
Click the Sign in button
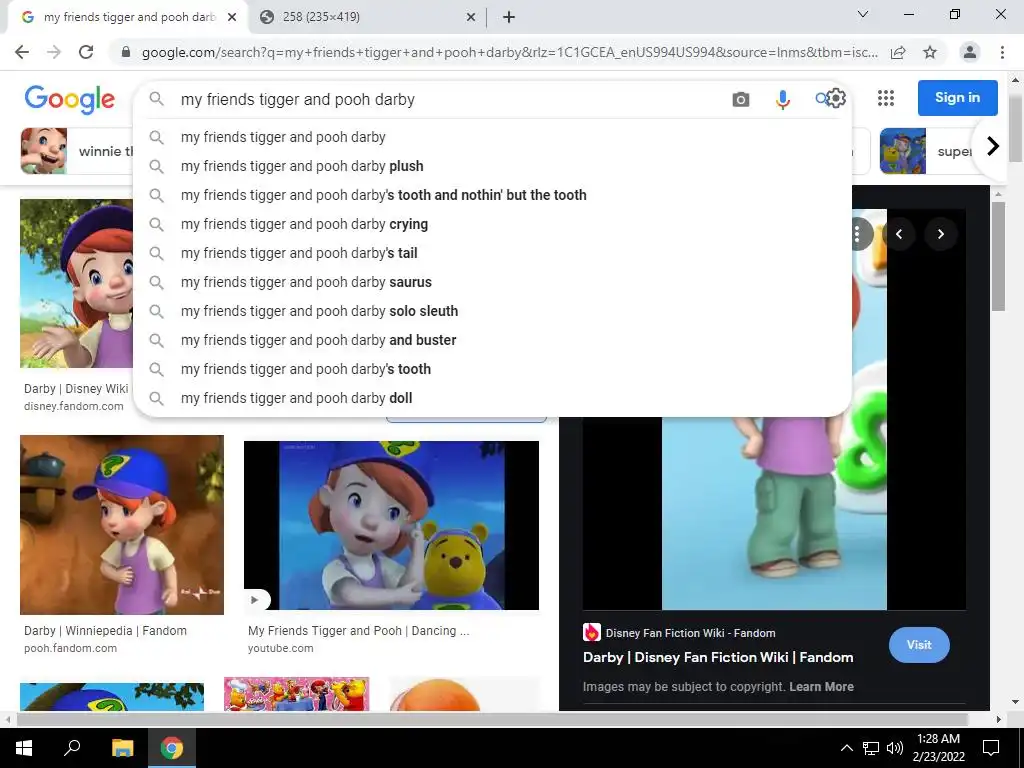pos(957,97)
